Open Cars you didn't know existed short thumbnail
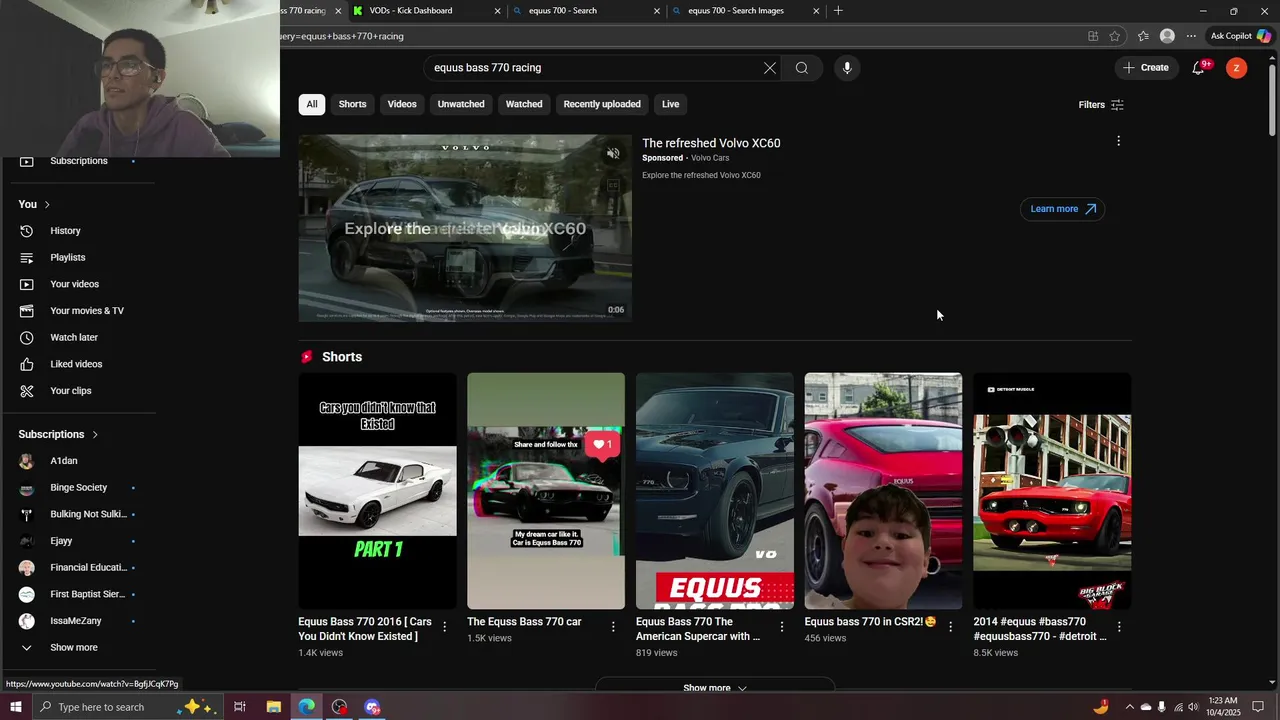This screenshot has height=720, width=1280. (x=377, y=491)
